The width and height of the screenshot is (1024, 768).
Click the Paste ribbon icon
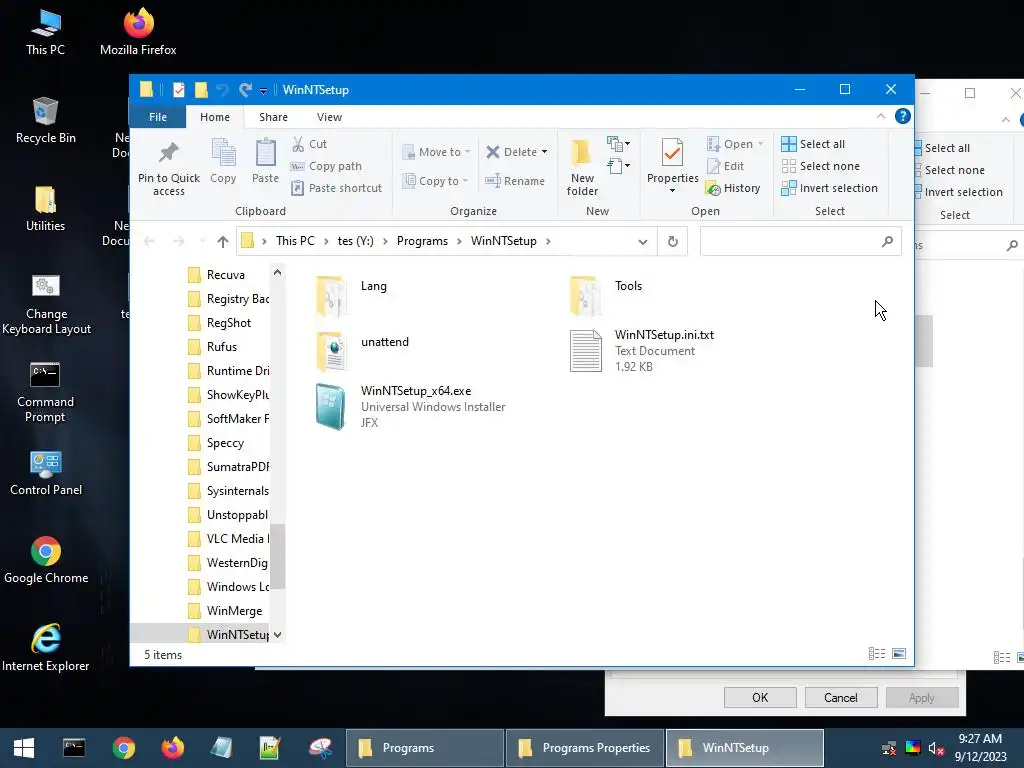pos(265,161)
